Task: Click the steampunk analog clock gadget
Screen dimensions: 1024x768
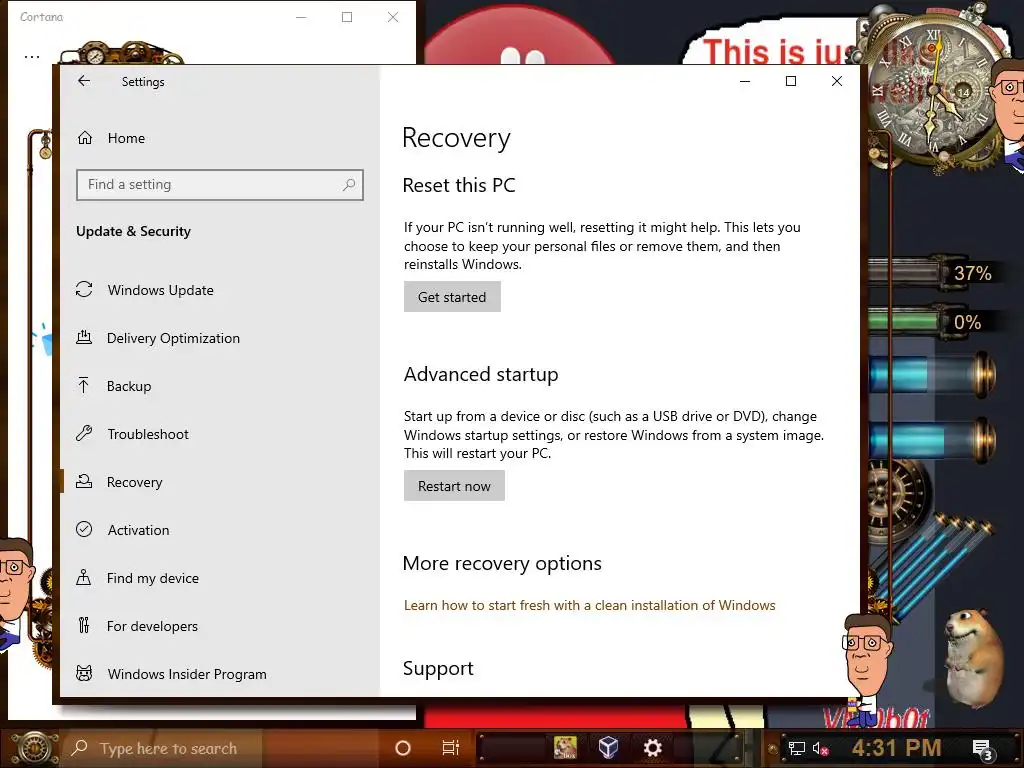Action: click(x=935, y=90)
